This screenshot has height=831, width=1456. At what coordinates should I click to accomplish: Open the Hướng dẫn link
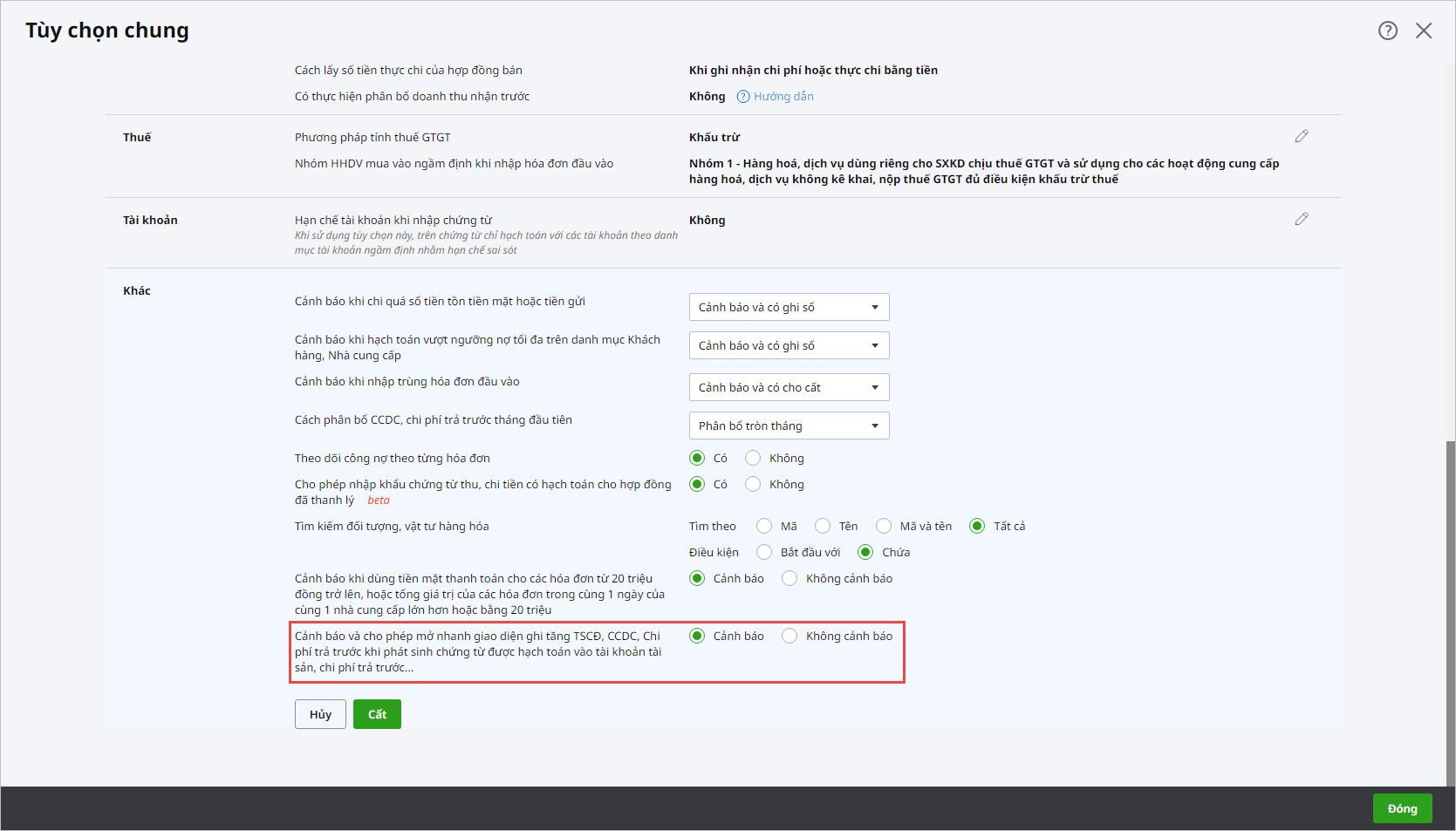point(783,97)
